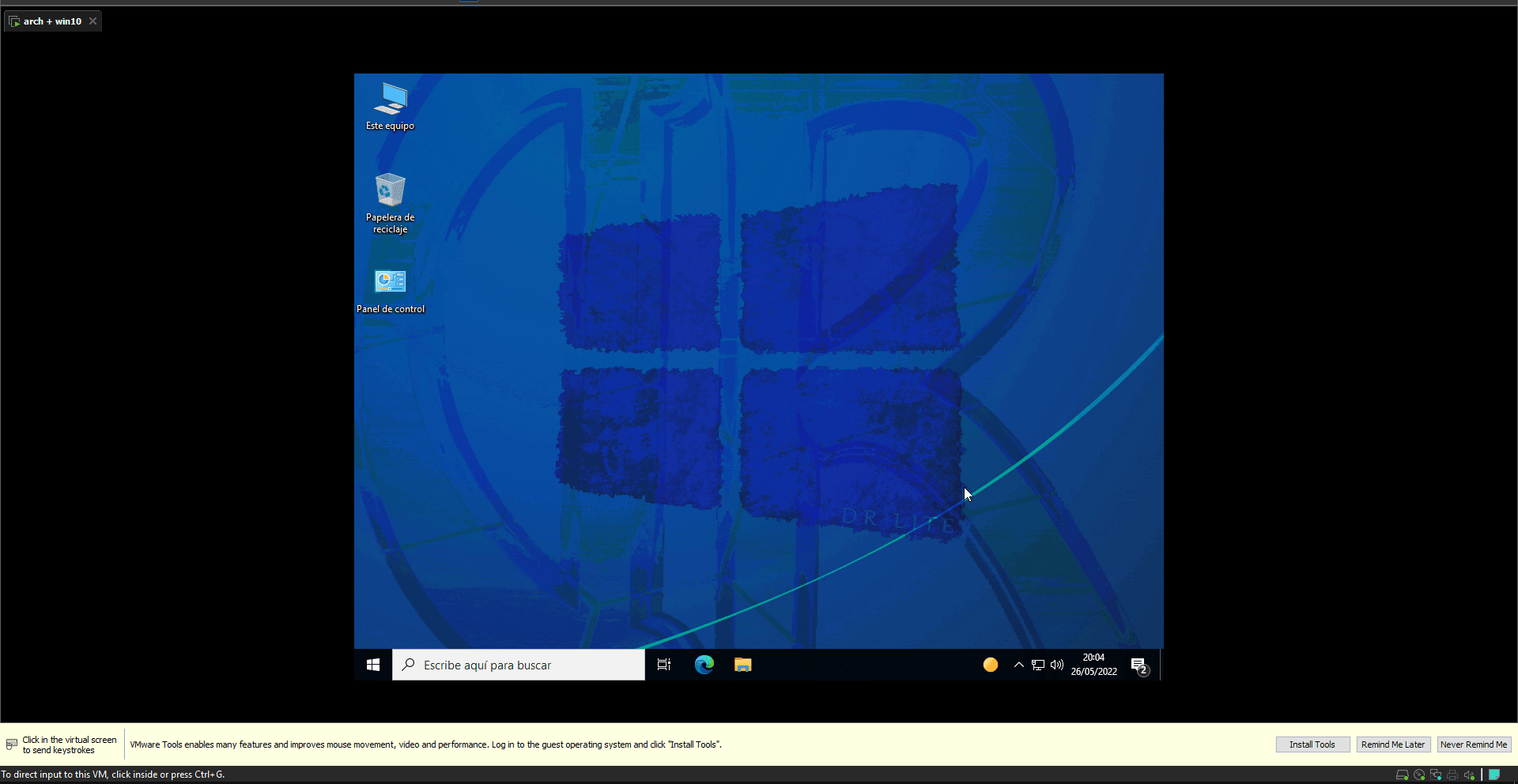1518x784 pixels.
Task: Click the network adapter status icon
Action: pyautogui.click(x=1436, y=775)
